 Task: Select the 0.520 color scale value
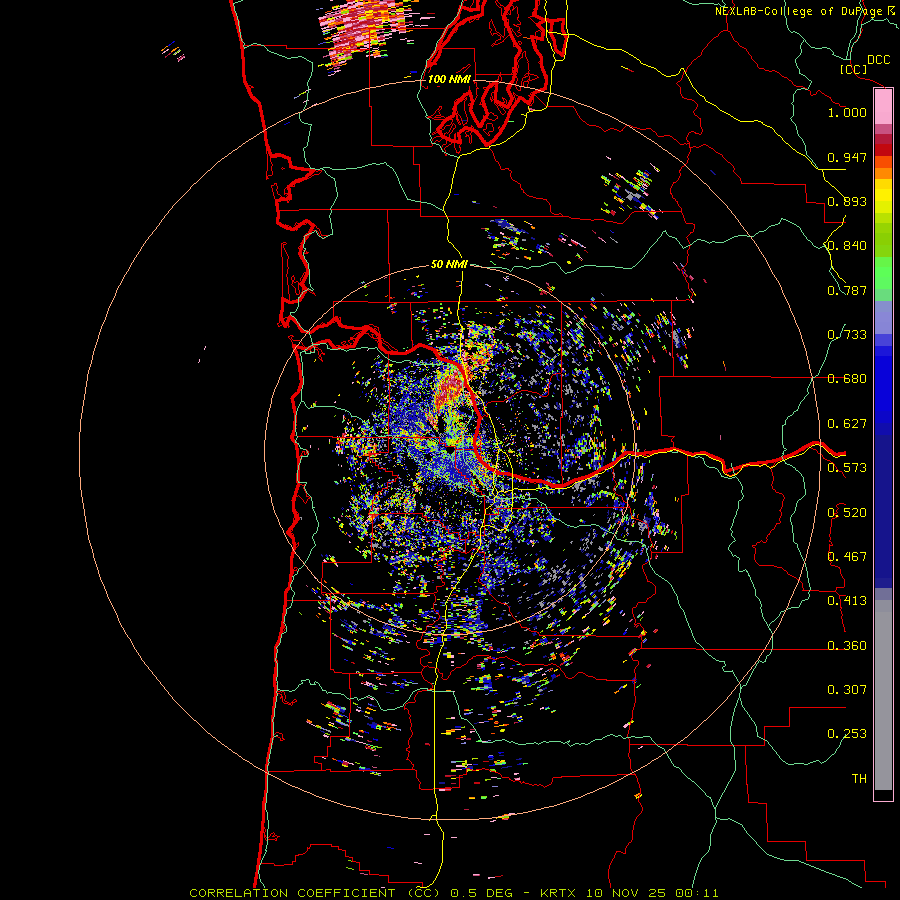[x=847, y=513]
